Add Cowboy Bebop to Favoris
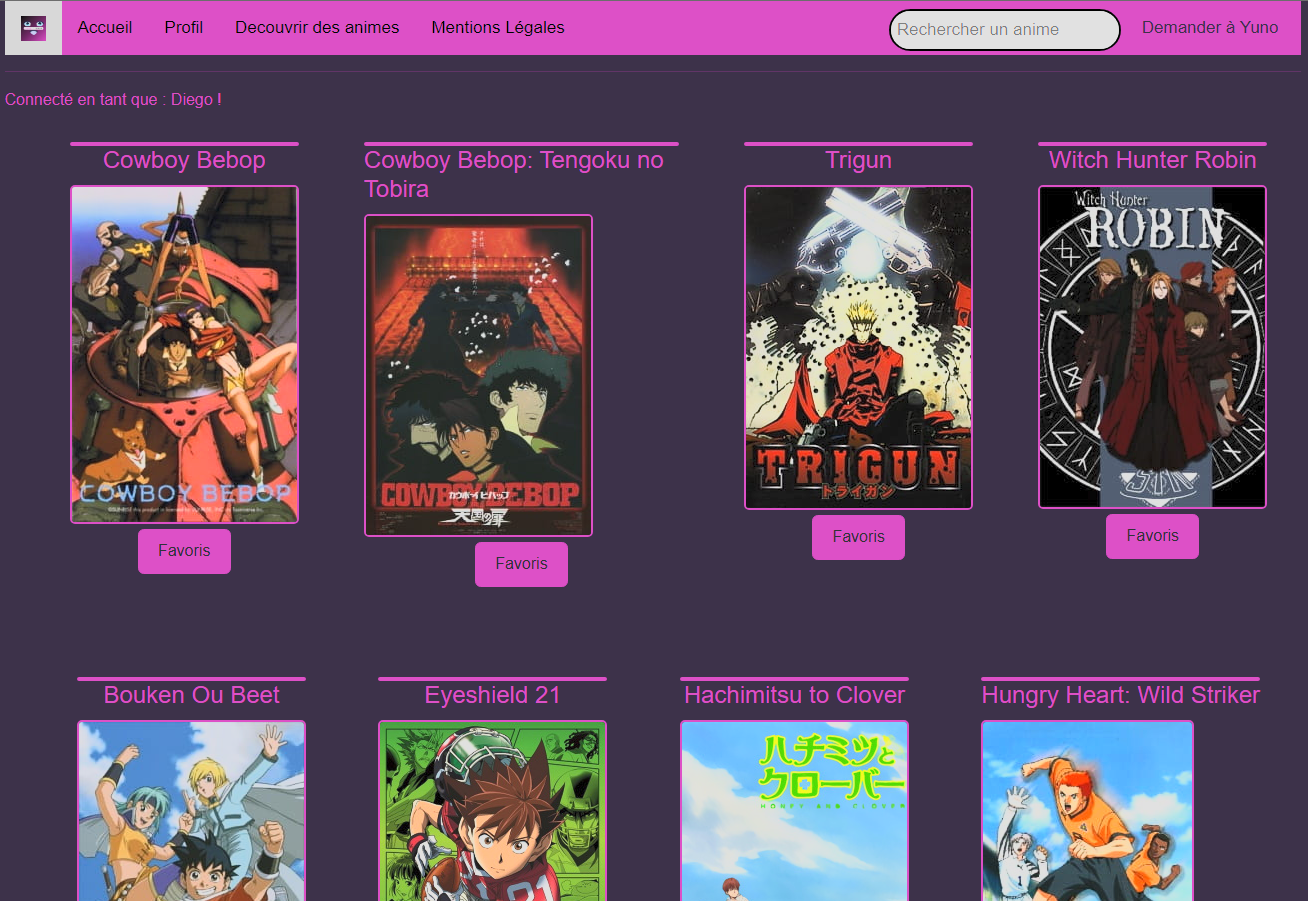This screenshot has width=1308, height=901. 184,551
